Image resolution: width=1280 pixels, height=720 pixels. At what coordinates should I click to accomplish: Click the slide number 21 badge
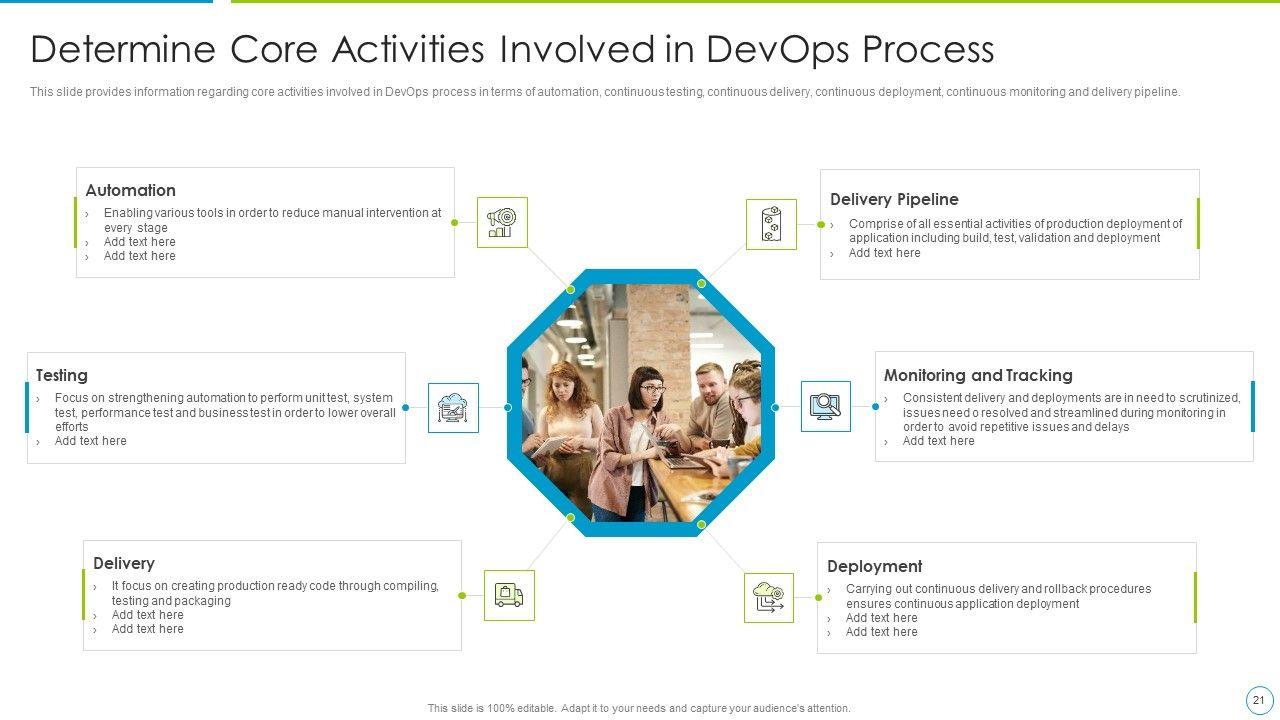pyautogui.click(x=1259, y=700)
